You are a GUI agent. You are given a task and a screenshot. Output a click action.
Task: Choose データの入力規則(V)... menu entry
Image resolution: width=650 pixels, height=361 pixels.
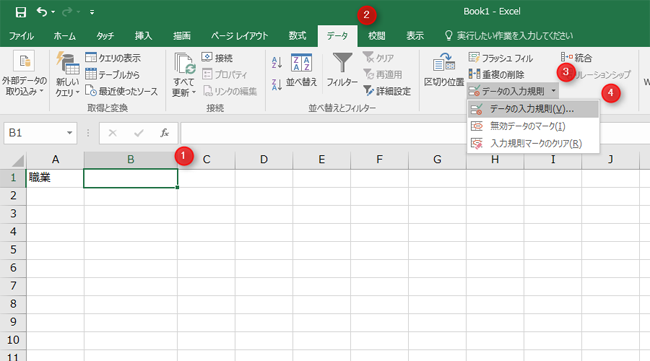[533, 109]
